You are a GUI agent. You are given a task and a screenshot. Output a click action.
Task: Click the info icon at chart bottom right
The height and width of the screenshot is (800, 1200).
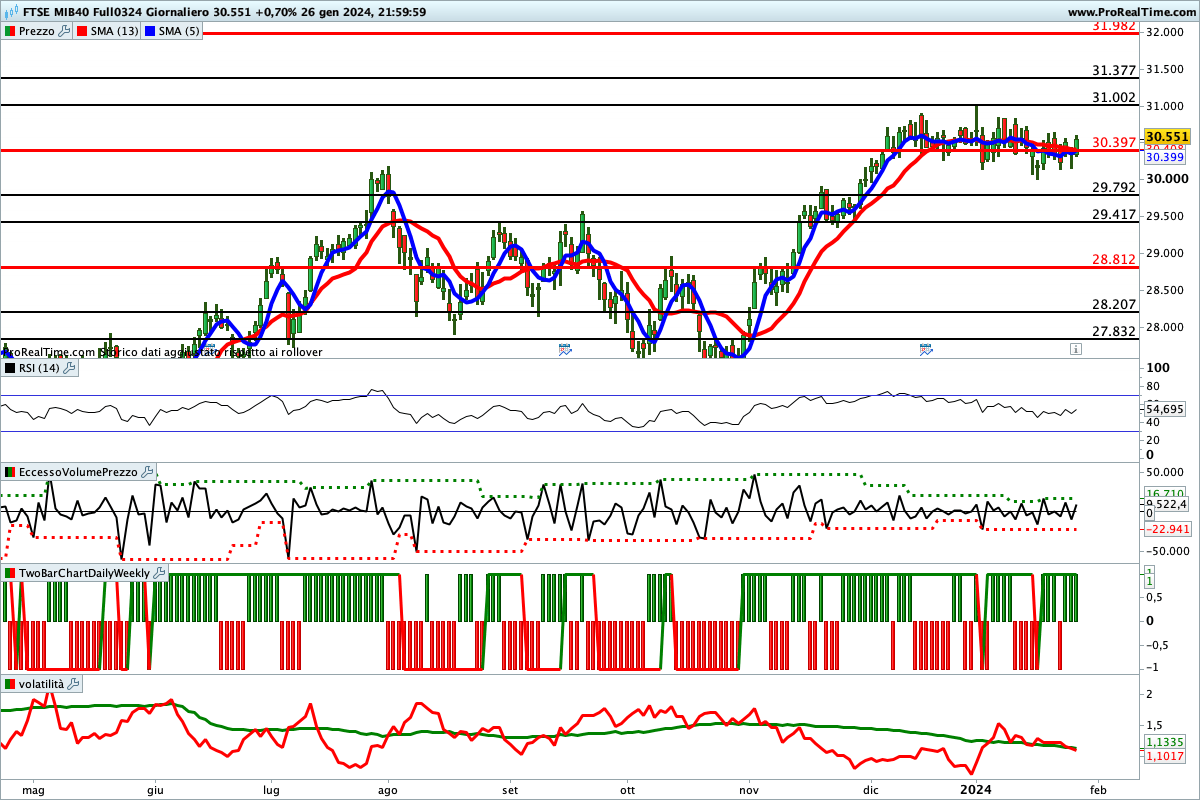tap(1075, 349)
